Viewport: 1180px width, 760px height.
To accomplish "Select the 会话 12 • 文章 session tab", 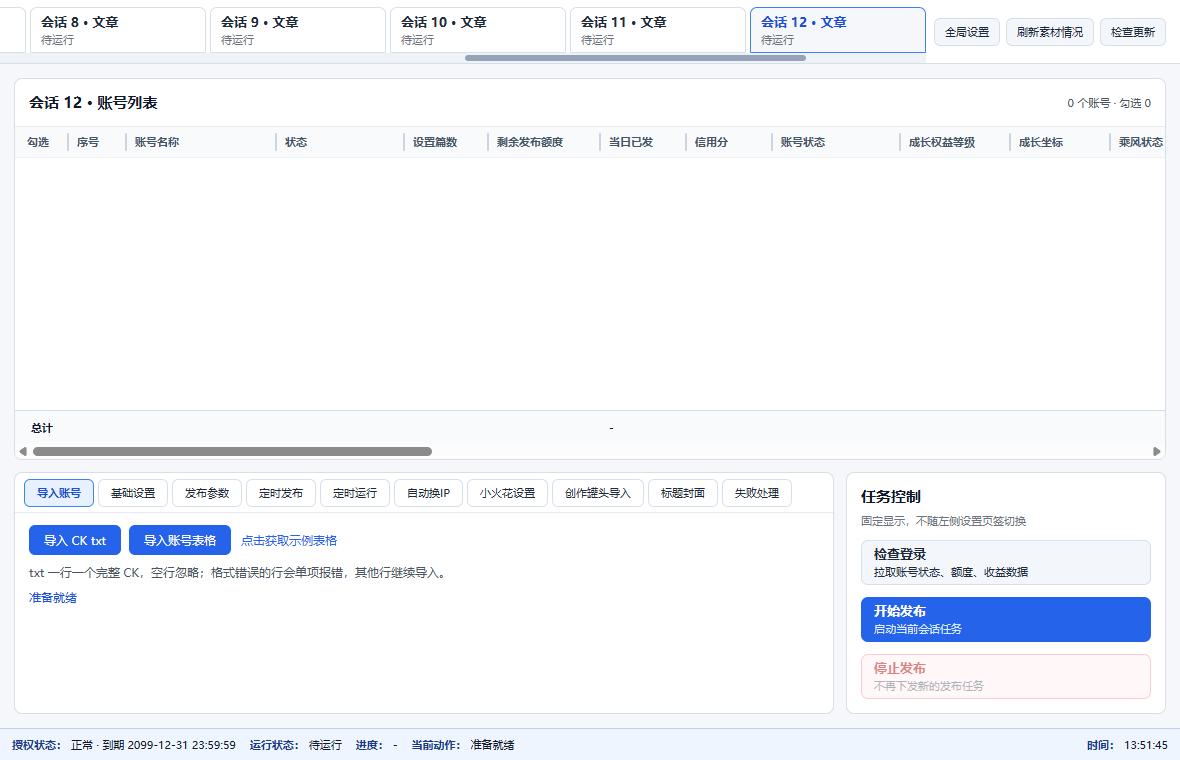I will [838, 30].
